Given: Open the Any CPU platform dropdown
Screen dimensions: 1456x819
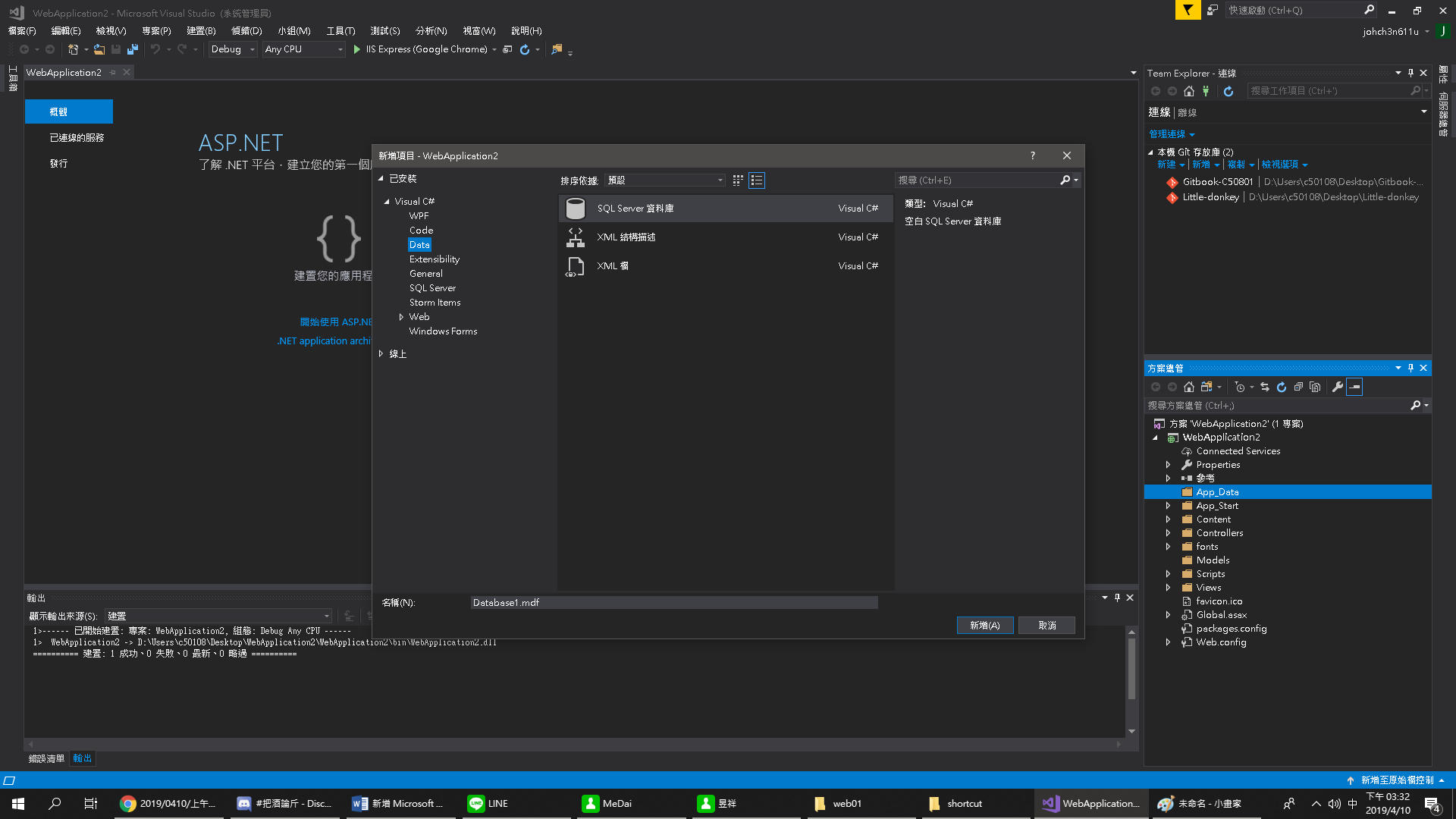Looking at the screenshot, I should (303, 49).
